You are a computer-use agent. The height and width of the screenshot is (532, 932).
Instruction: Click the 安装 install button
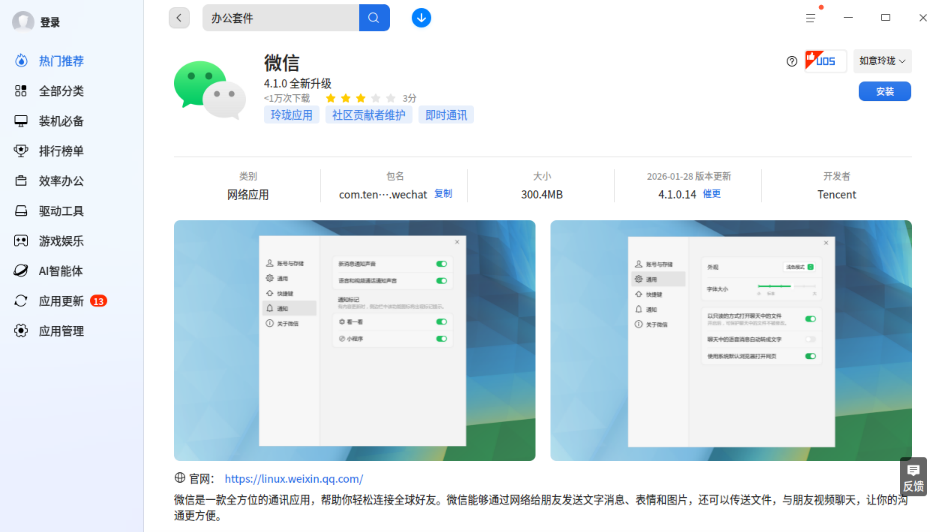pyautogui.click(x=884, y=92)
